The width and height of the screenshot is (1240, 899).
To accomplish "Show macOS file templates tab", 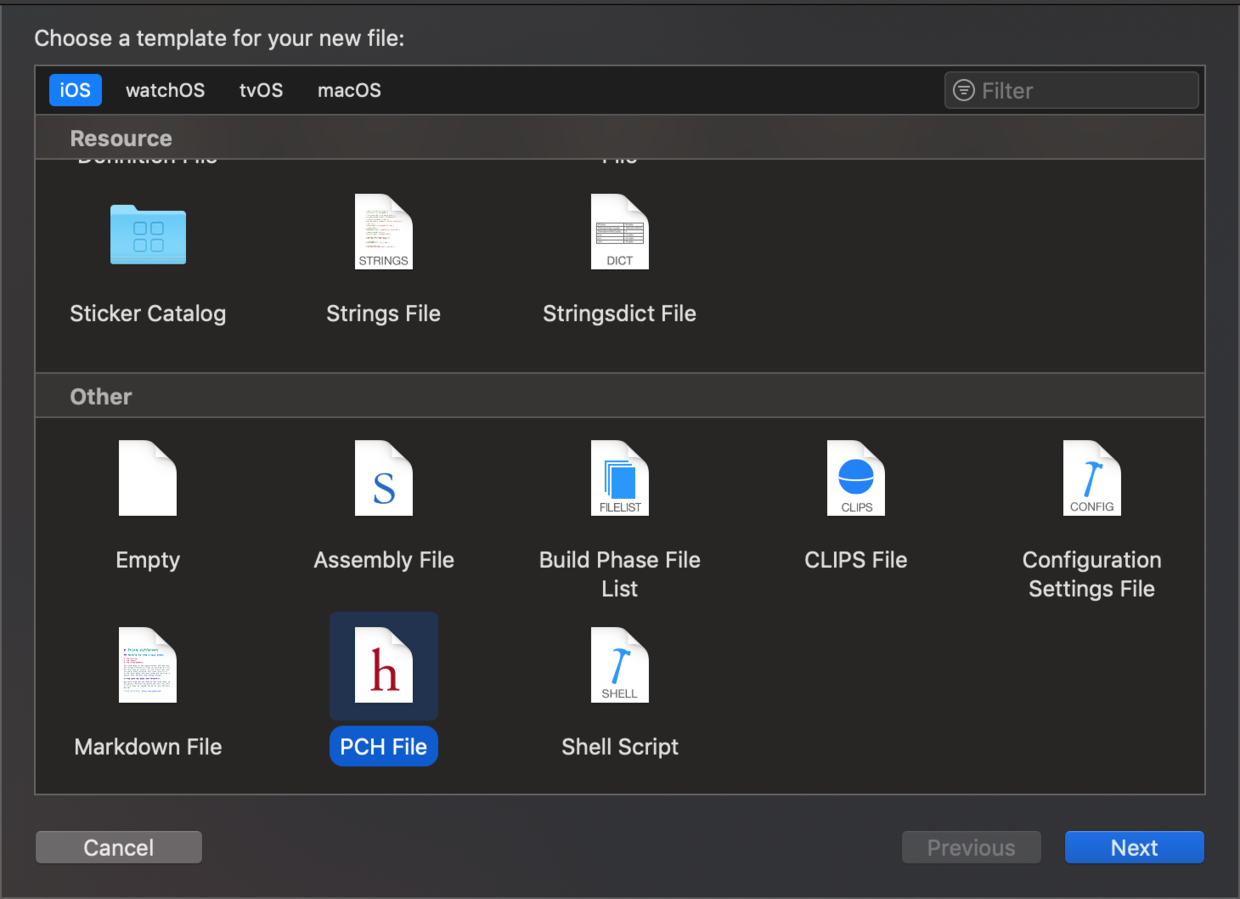I will coord(349,90).
